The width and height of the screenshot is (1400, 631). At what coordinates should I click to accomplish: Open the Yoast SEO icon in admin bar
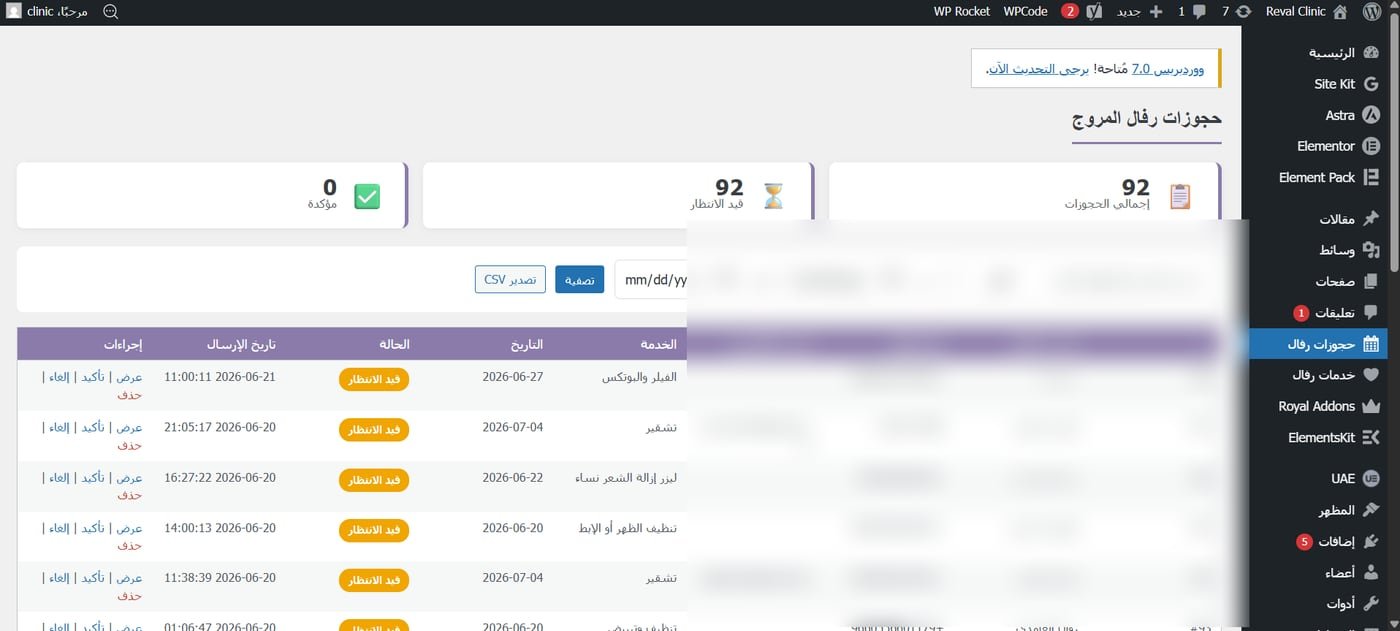coord(1096,12)
